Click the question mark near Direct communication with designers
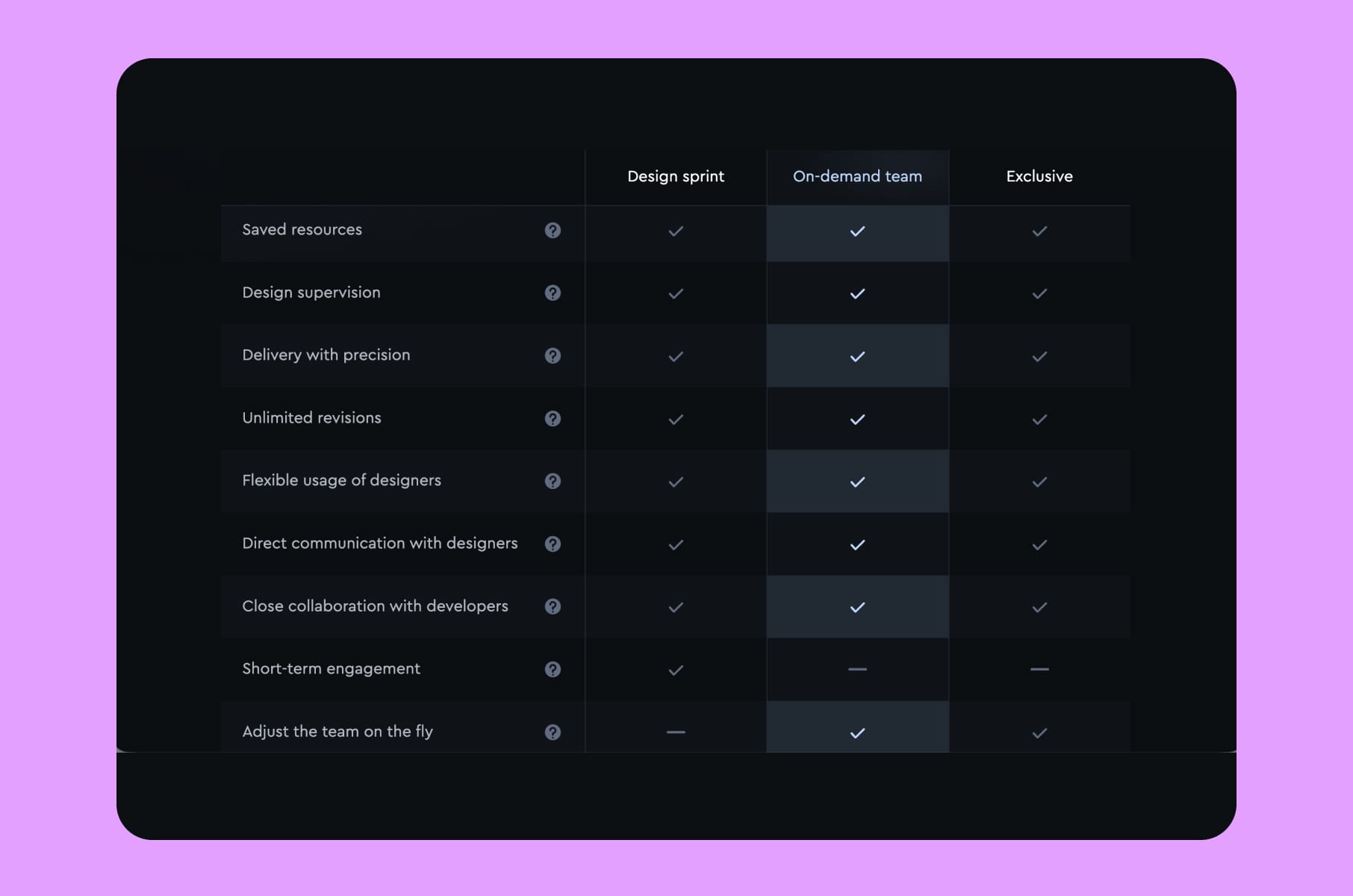 click(553, 544)
